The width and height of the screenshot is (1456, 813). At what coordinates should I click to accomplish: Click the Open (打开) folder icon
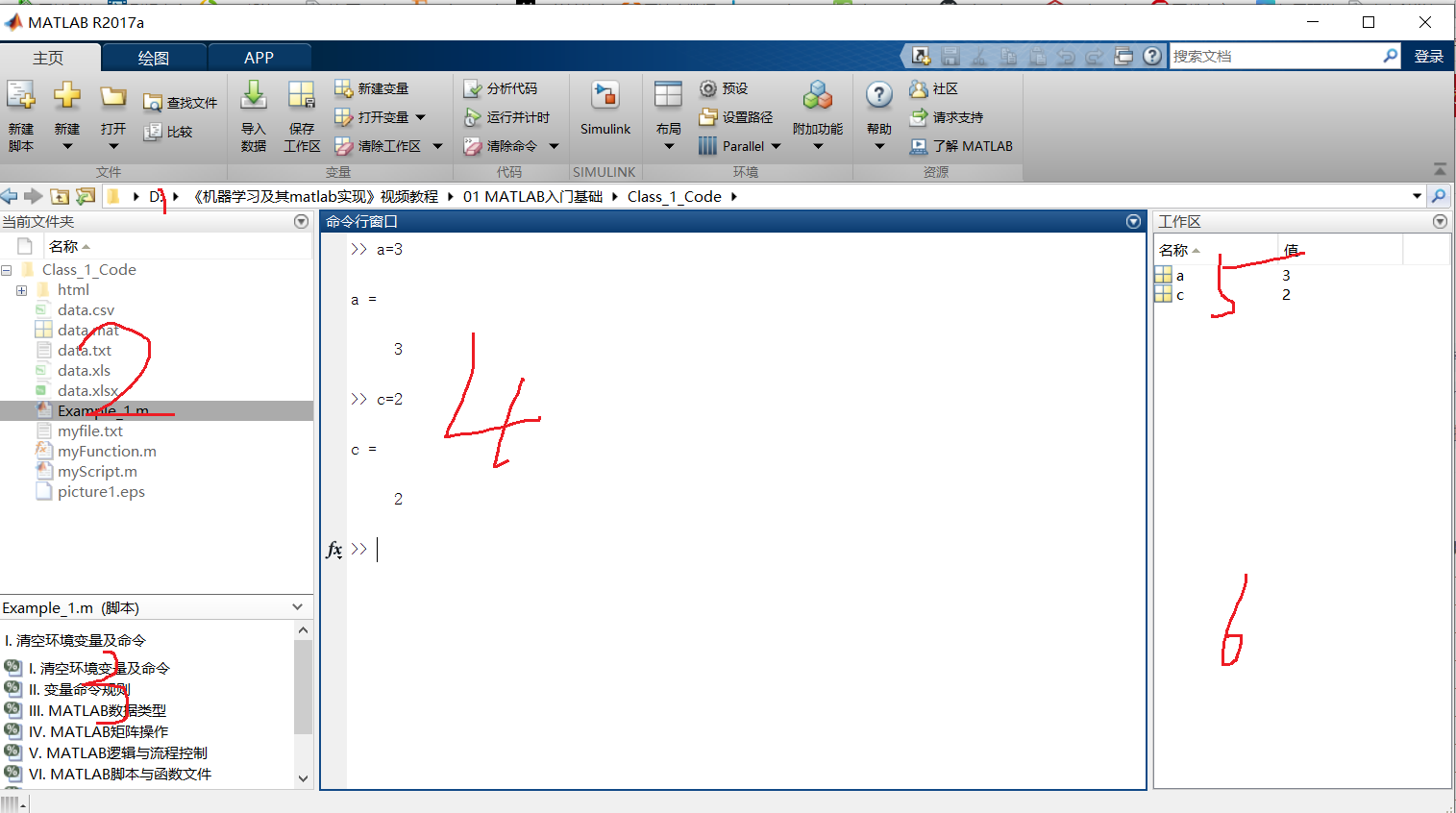click(113, 96)
